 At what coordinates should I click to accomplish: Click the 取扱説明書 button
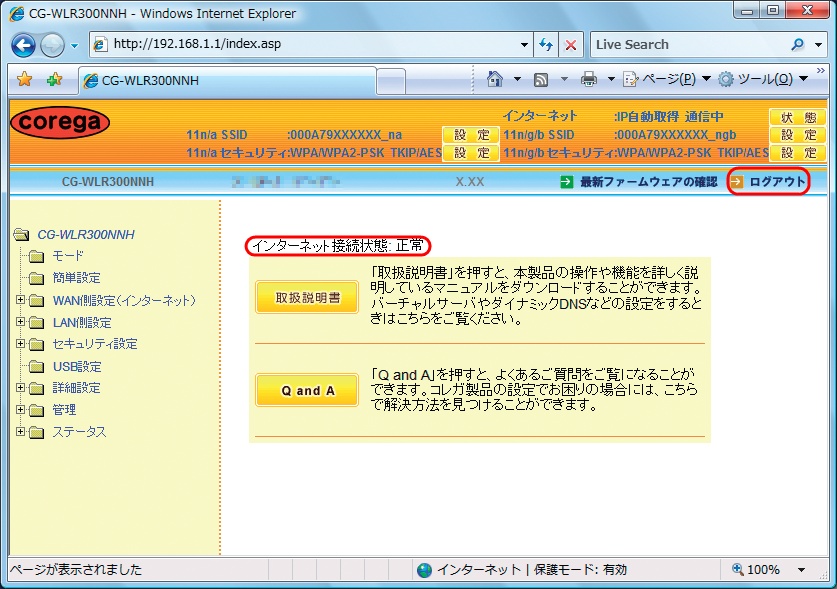pyautogui.click(x=307, y=297)
